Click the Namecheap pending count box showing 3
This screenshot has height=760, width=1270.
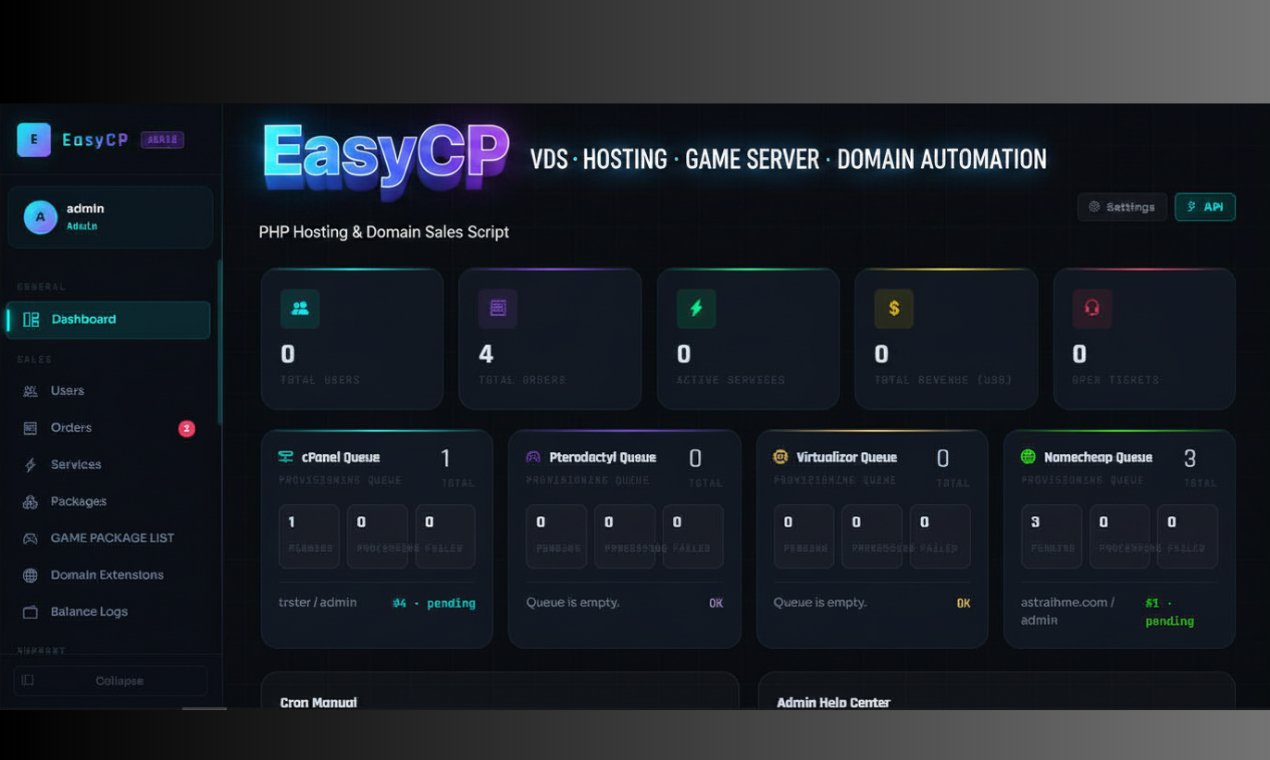1052,536
